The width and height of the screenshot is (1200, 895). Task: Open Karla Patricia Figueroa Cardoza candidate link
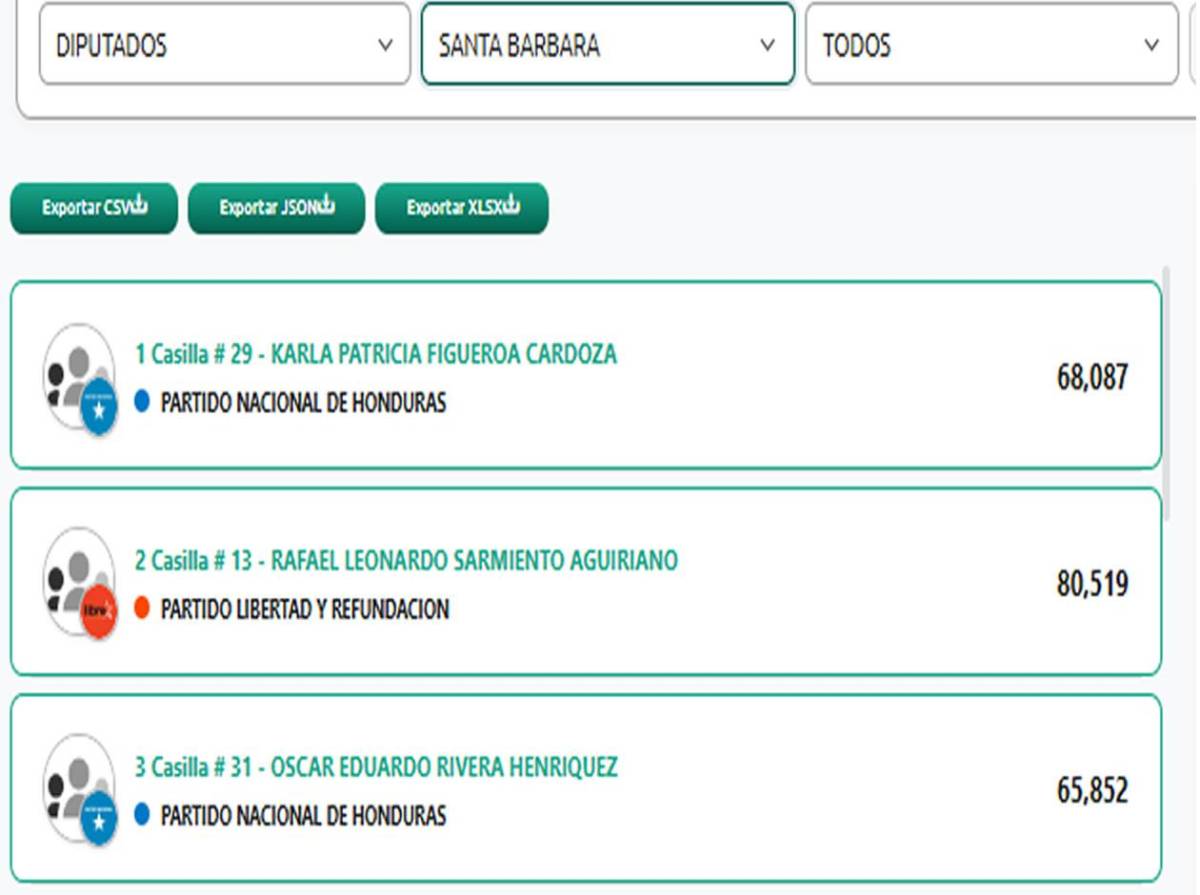coord(376,354)
